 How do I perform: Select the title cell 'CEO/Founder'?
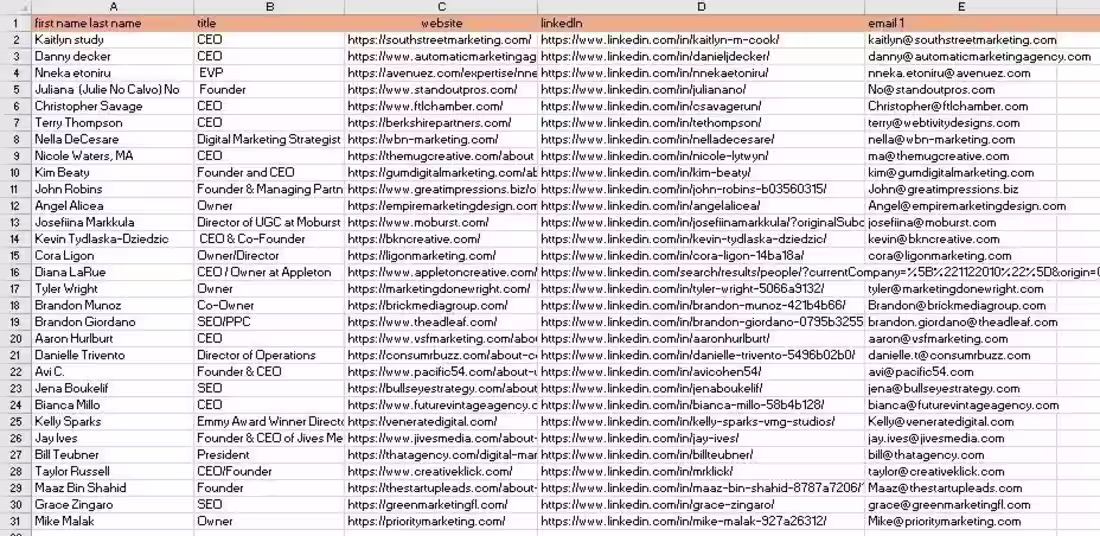pos(269,471)
